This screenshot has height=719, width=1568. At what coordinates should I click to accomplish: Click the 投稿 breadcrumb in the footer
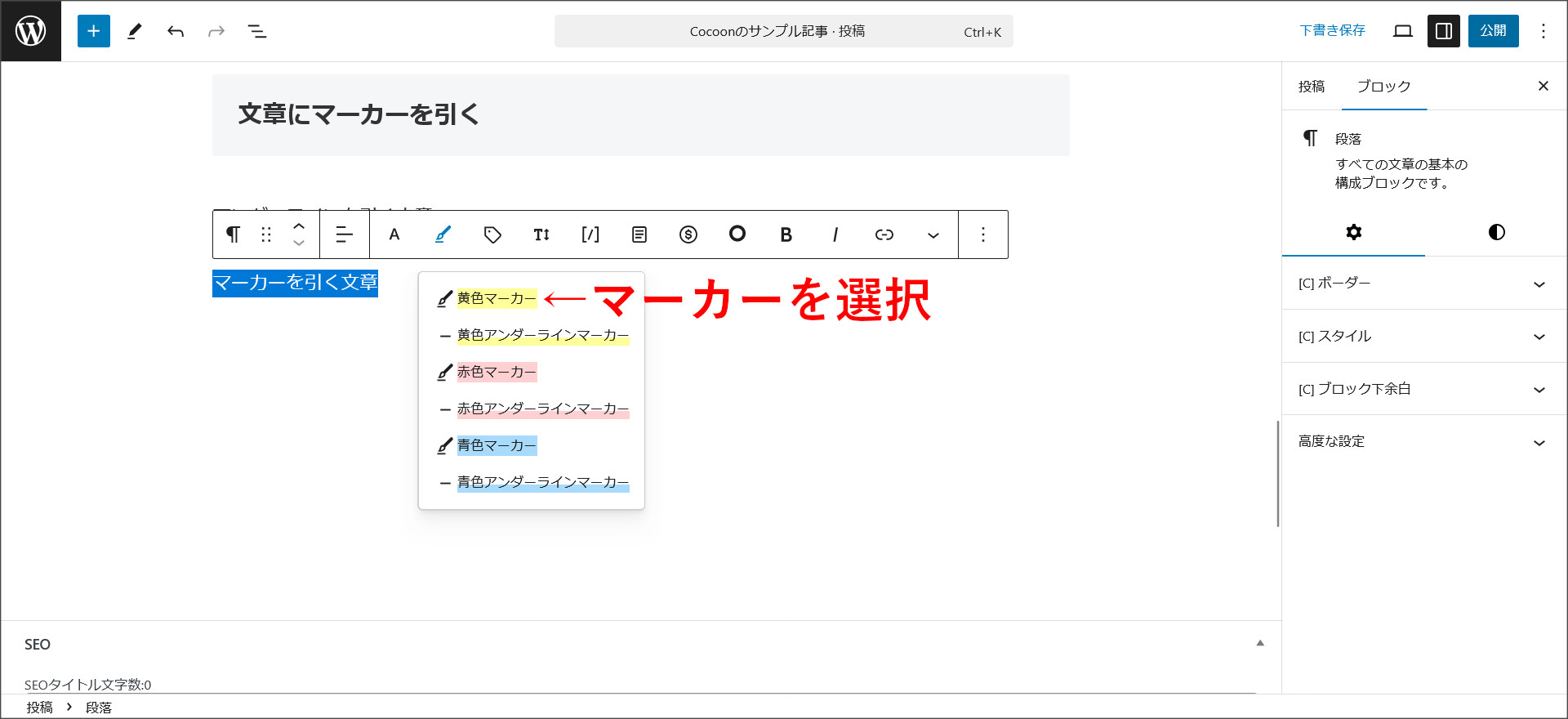click(39, 708)
